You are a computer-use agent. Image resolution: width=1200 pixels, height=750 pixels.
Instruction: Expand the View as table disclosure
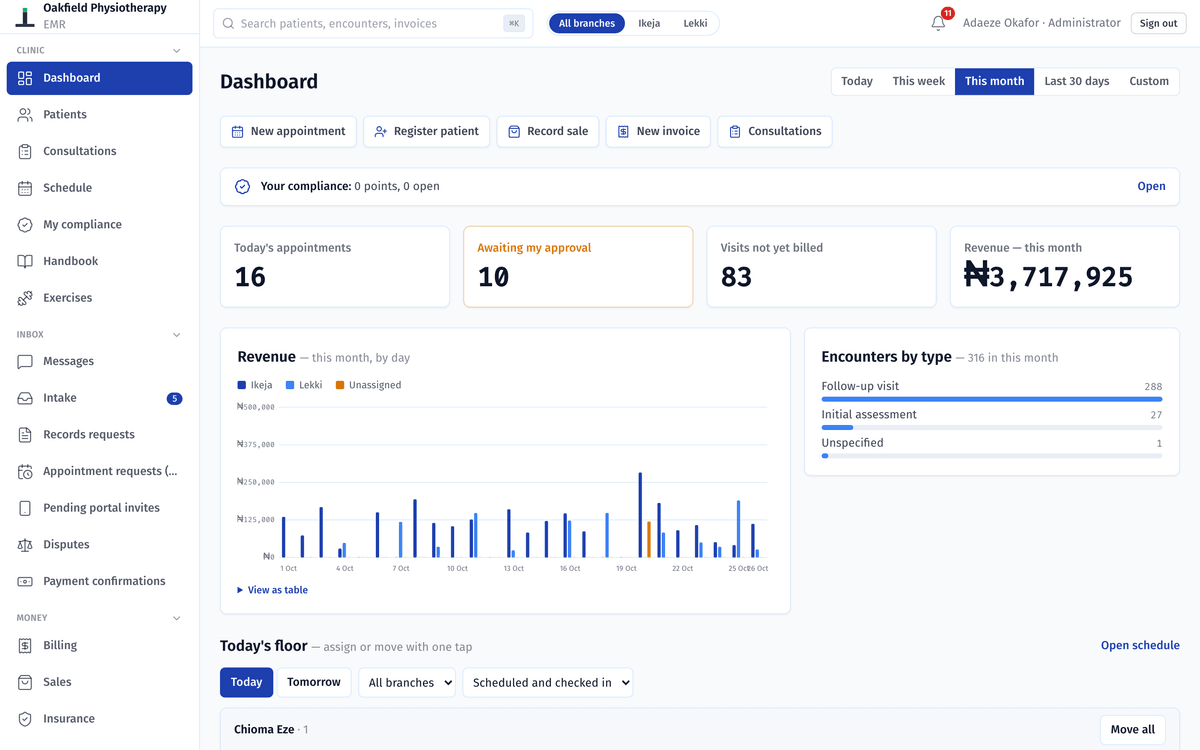coord(273,590)
